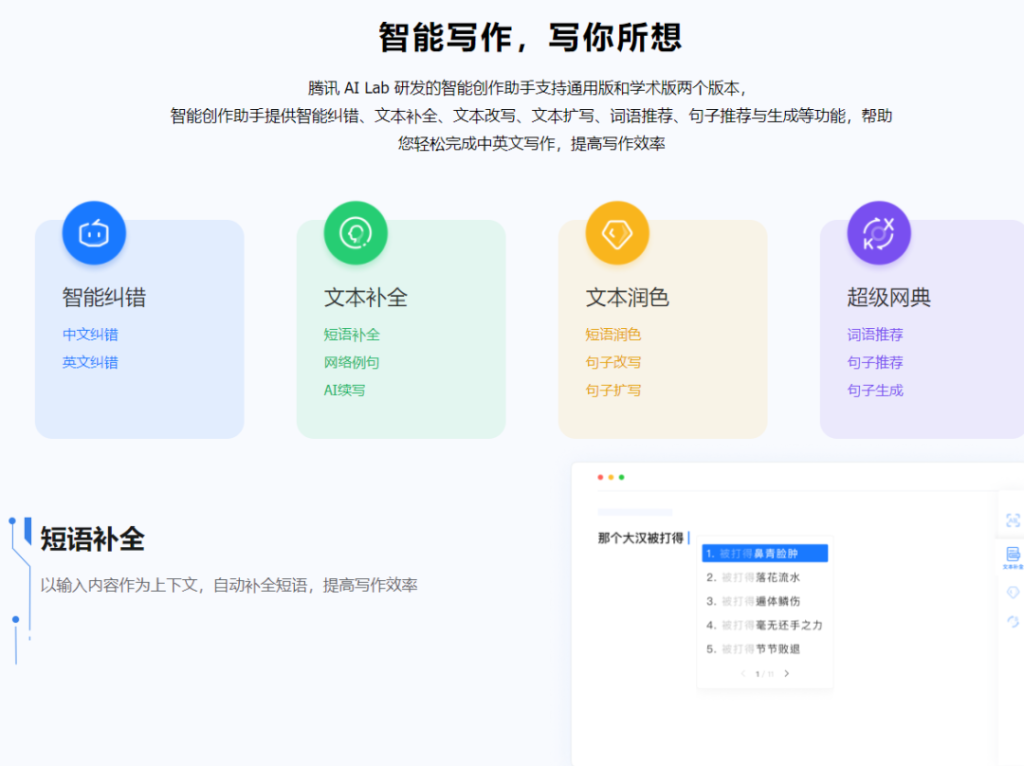1024x766 pixels.
Task: Click the green 文本补全 circle icon
Action: [355, 233]
